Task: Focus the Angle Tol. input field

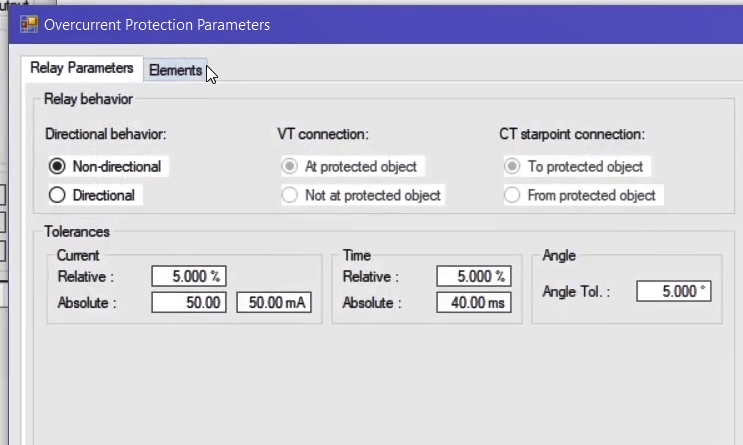Action: (673, 292)
